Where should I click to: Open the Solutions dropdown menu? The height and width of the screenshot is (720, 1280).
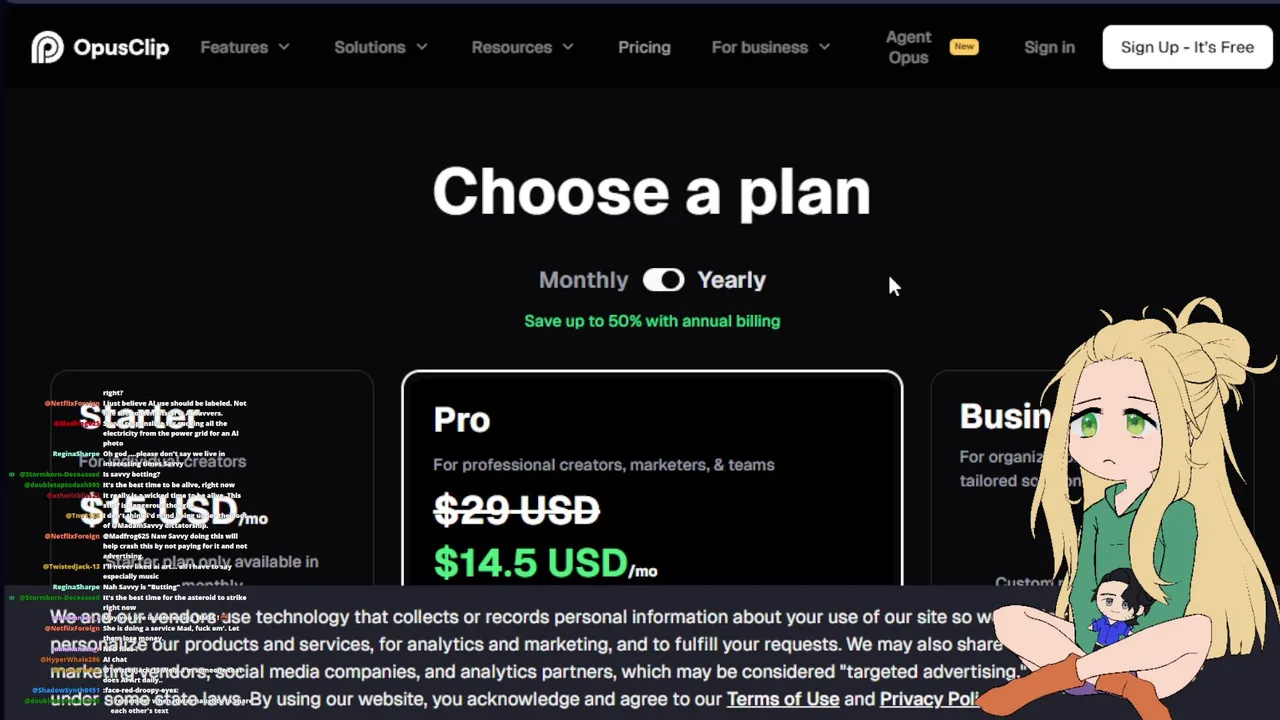pyautogui.click(x=380, y=47)
